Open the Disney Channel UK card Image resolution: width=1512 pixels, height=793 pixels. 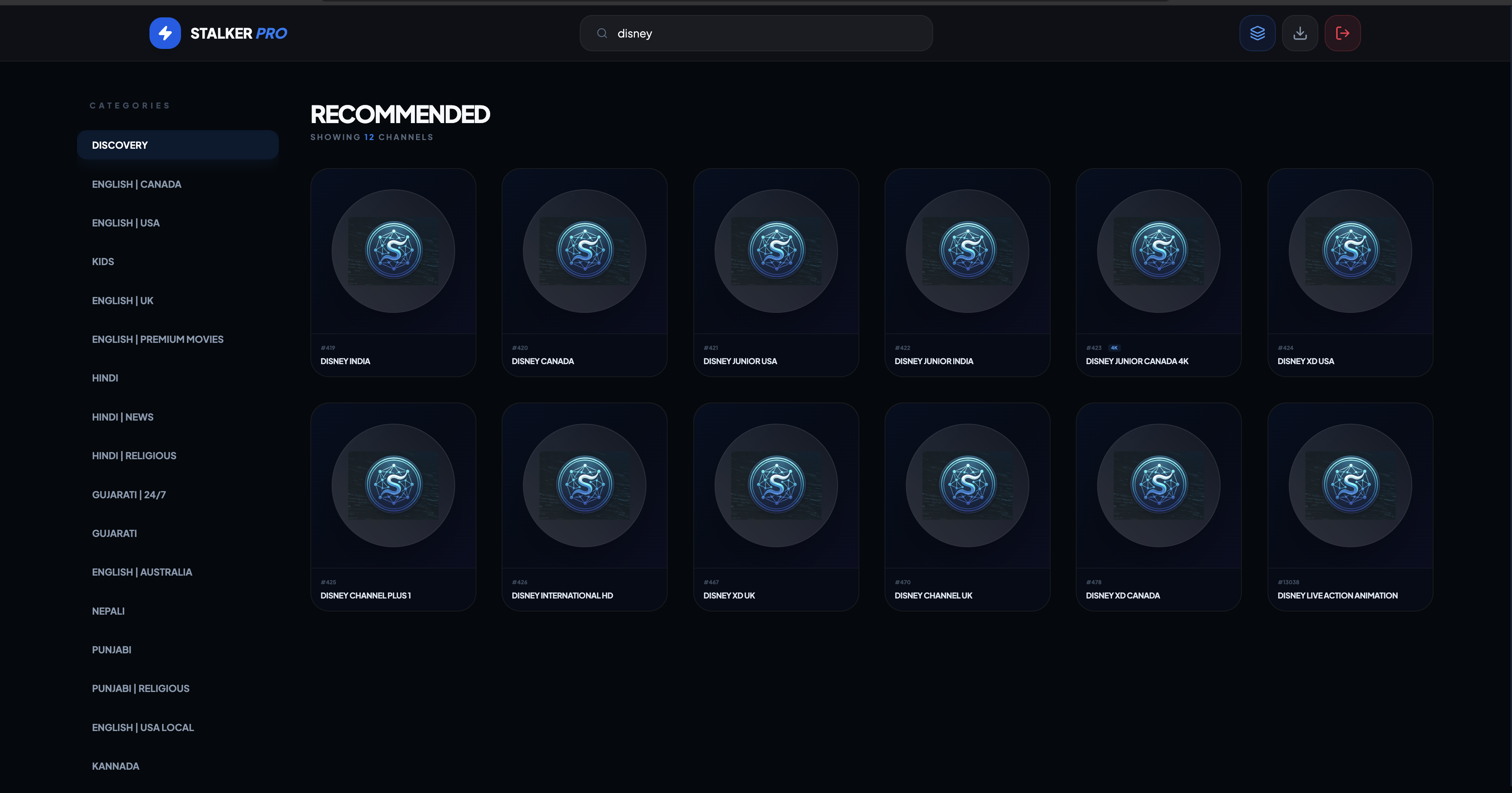[x=967, y=507]
